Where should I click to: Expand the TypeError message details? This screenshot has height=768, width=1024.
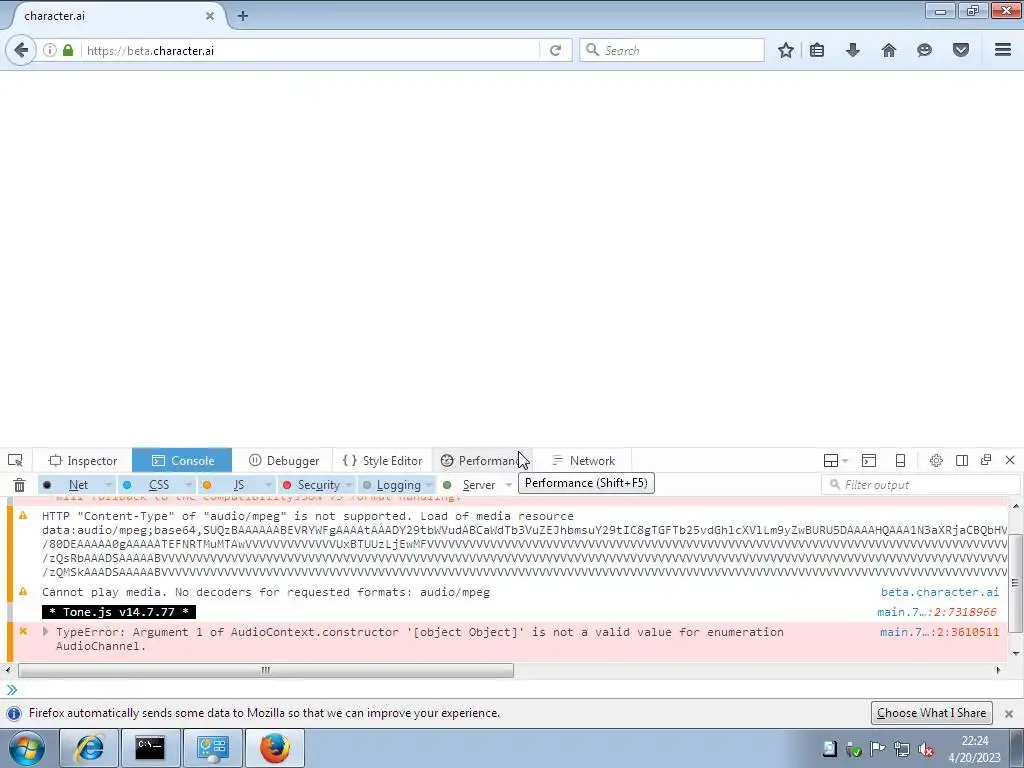45,632
